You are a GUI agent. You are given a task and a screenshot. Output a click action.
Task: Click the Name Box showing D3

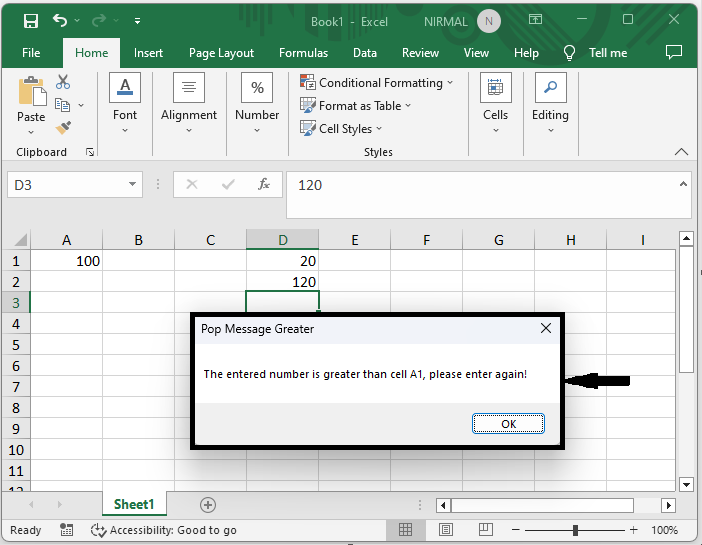click(67, 185)
